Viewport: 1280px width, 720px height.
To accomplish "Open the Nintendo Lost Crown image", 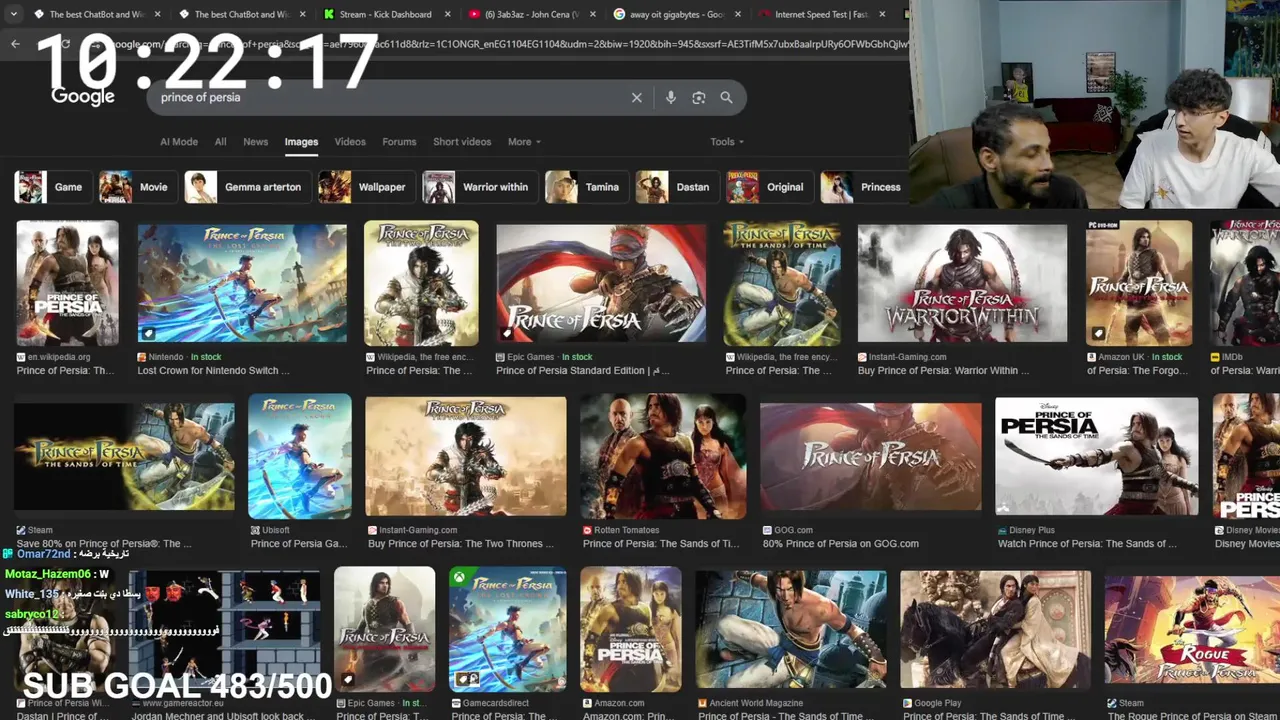I will 242,283.
